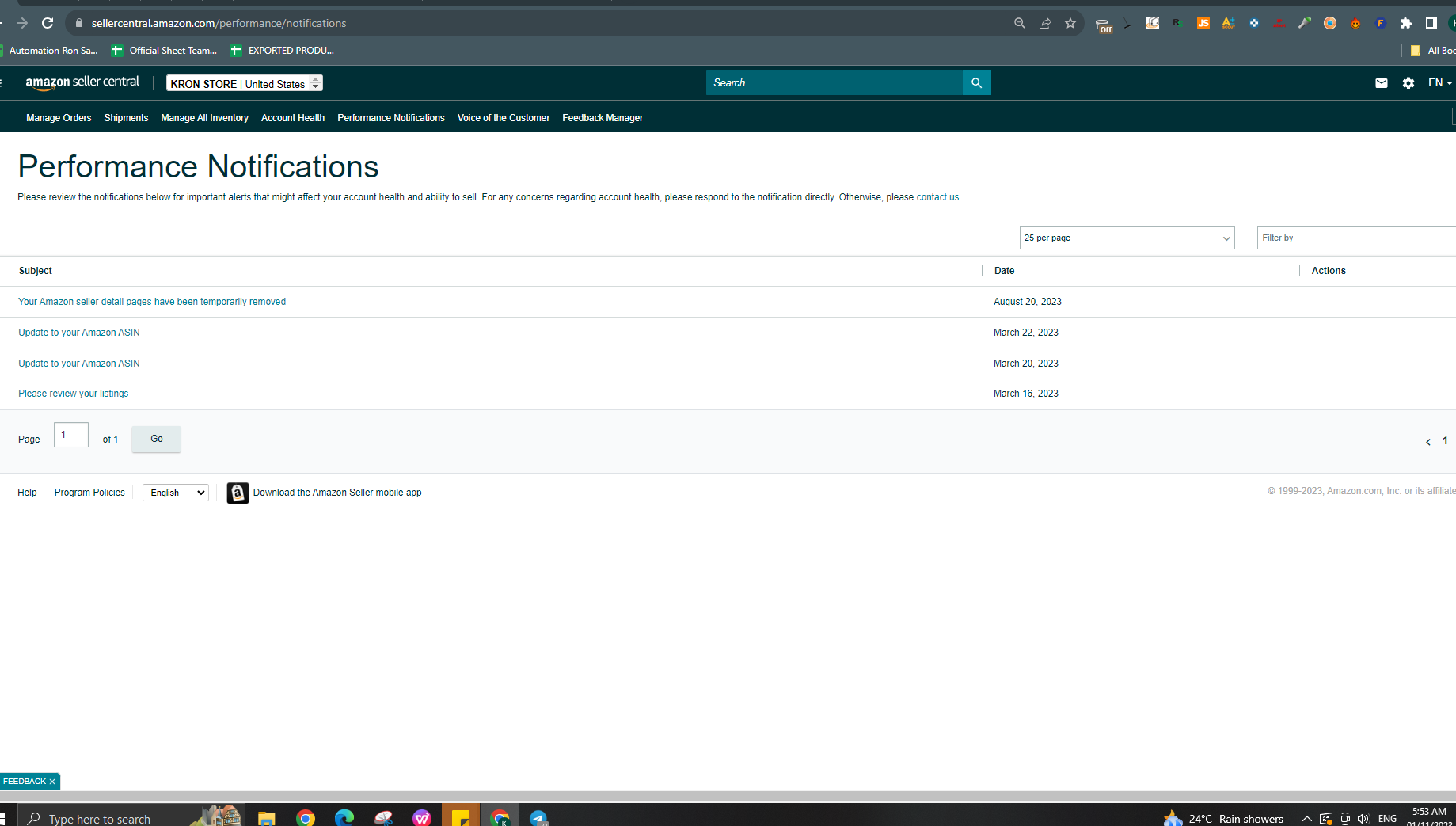Adjust volume via the speaker tray icon

pyautogui.click(x=1363, y=819)
